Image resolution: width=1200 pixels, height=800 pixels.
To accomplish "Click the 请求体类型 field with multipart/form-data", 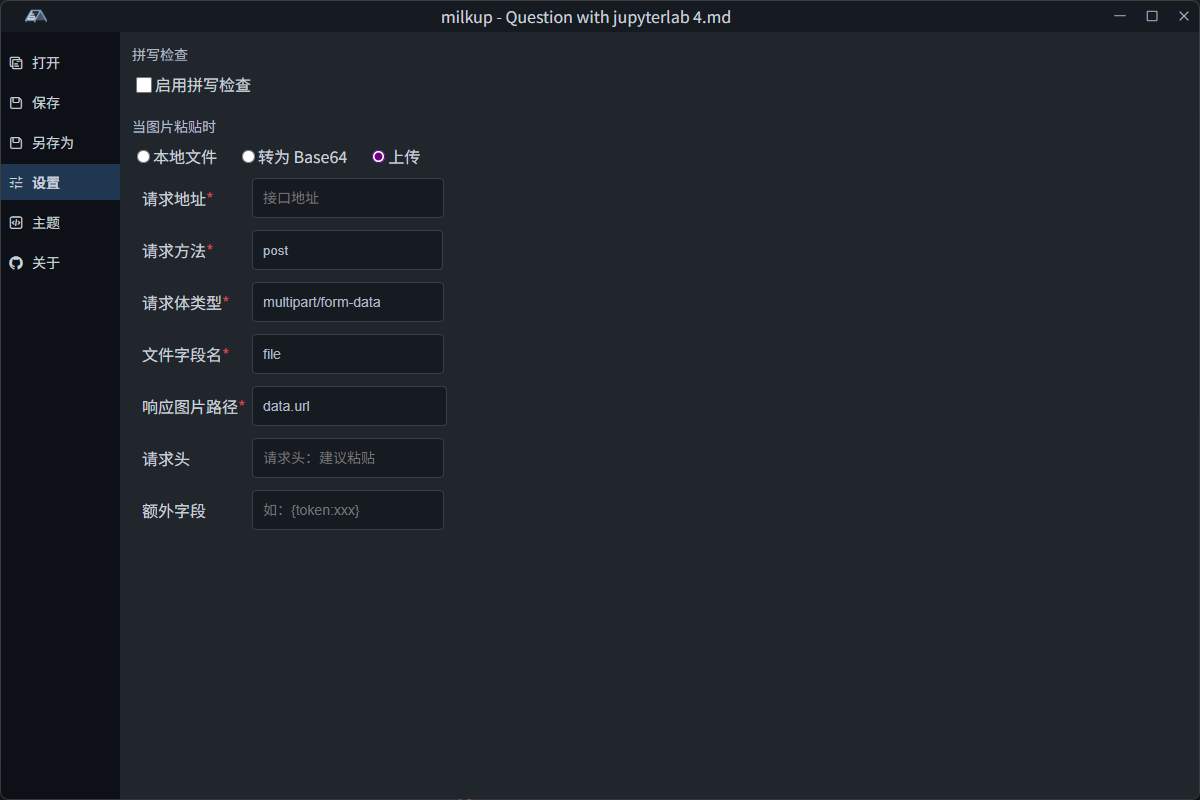I will click(347, 302).
